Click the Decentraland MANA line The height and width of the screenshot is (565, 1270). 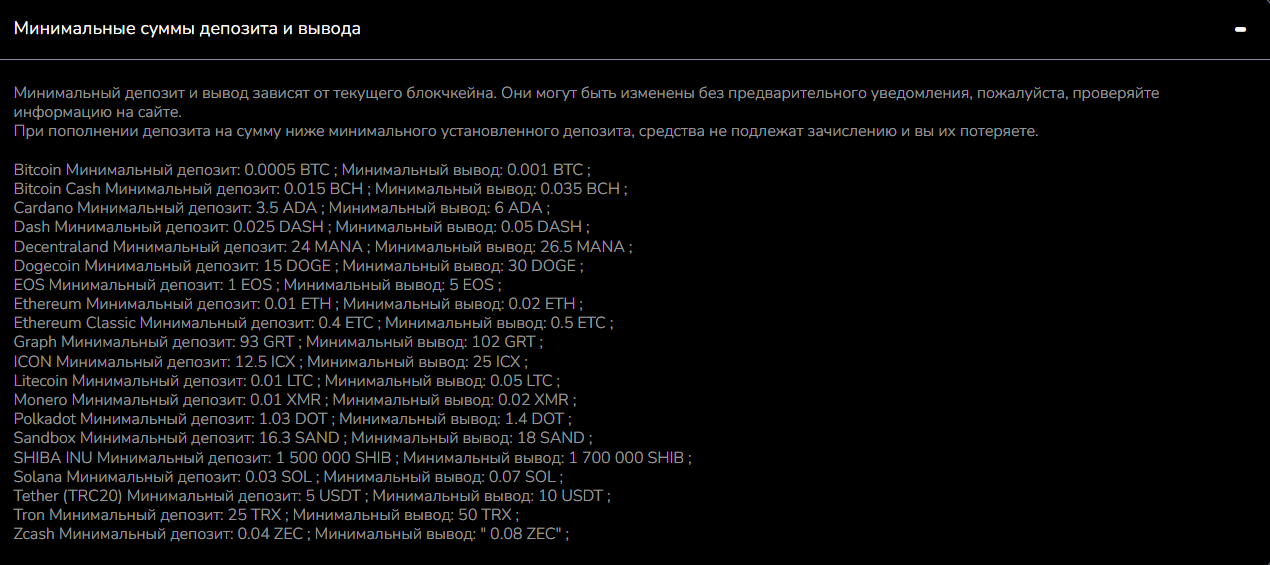(323, 246)
